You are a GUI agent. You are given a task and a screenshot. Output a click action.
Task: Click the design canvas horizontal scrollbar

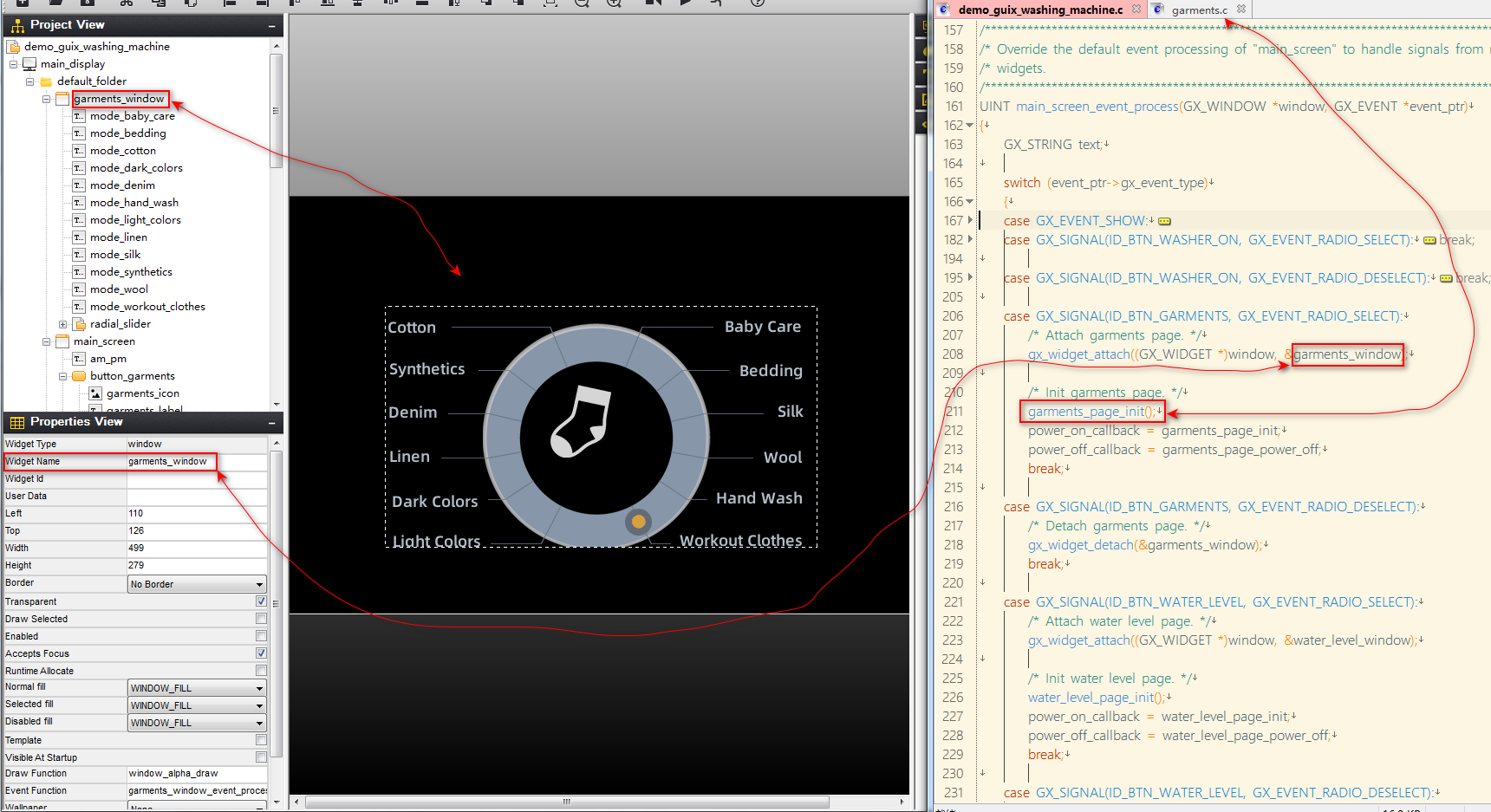tap(565, 802)
